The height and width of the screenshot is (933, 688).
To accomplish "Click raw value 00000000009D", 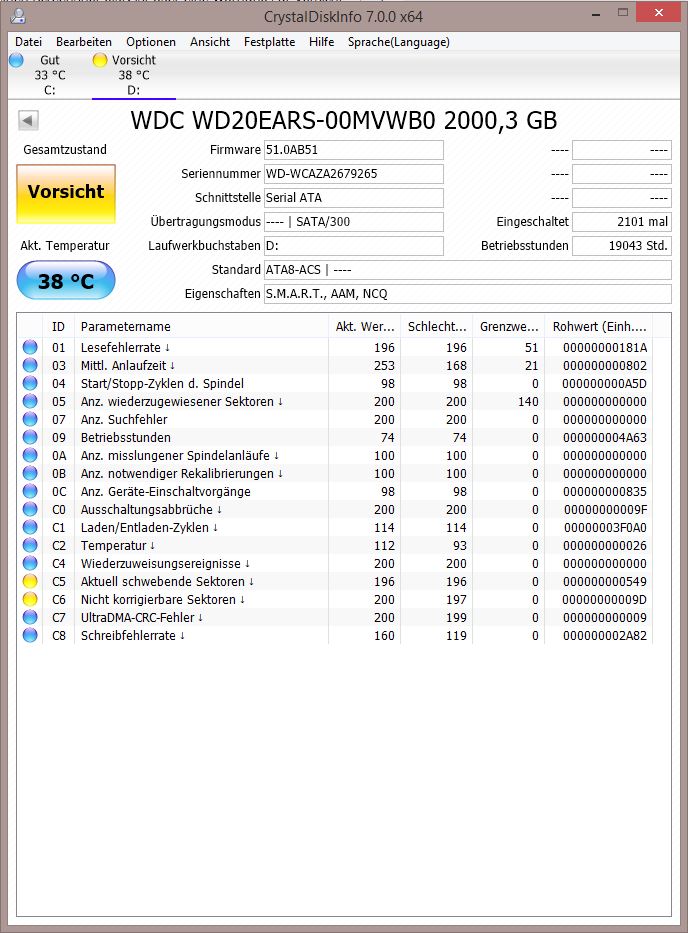I will click(605, 600).
